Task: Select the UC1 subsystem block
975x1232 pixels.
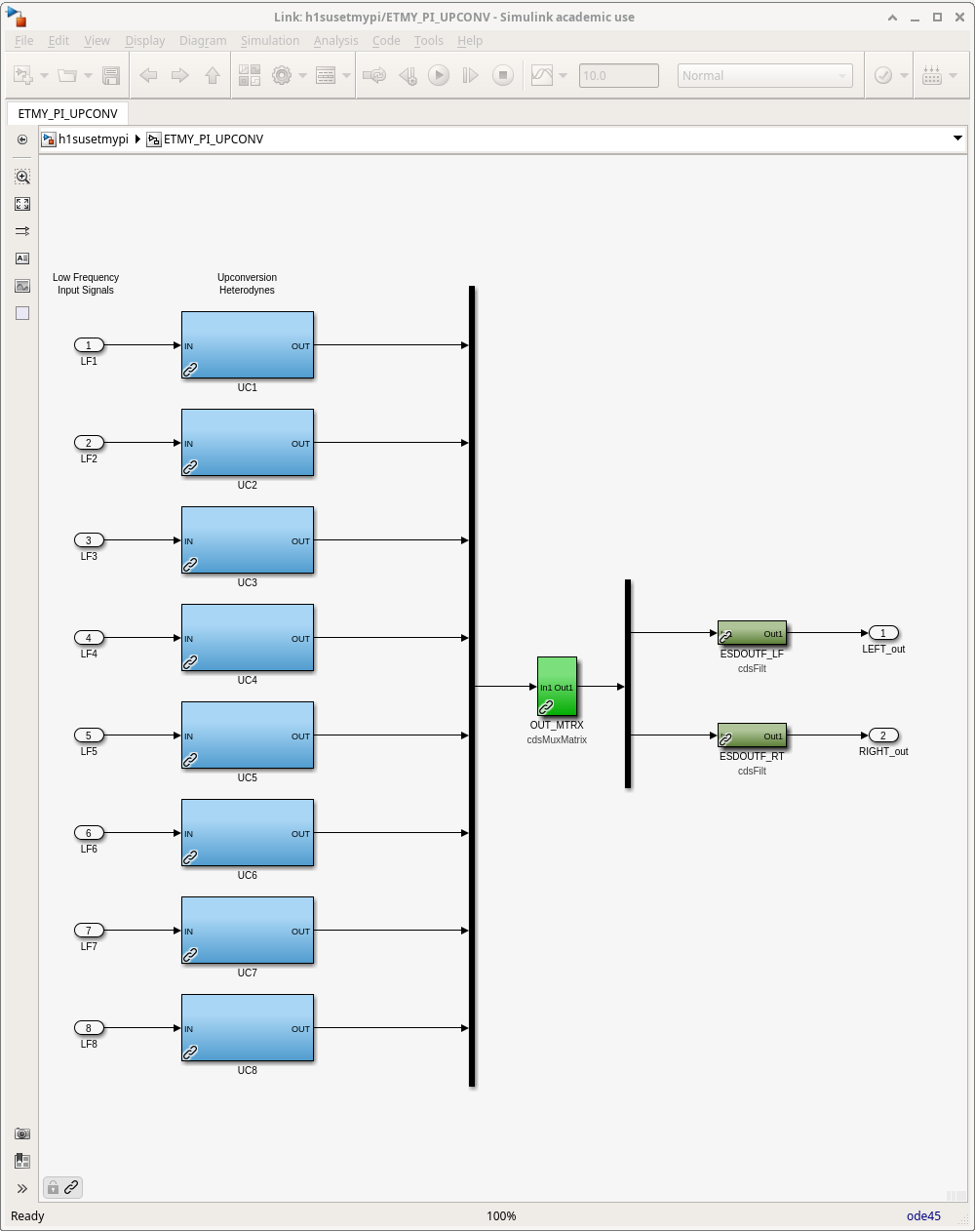Action: pyautogui.click(x=248, y=345)
